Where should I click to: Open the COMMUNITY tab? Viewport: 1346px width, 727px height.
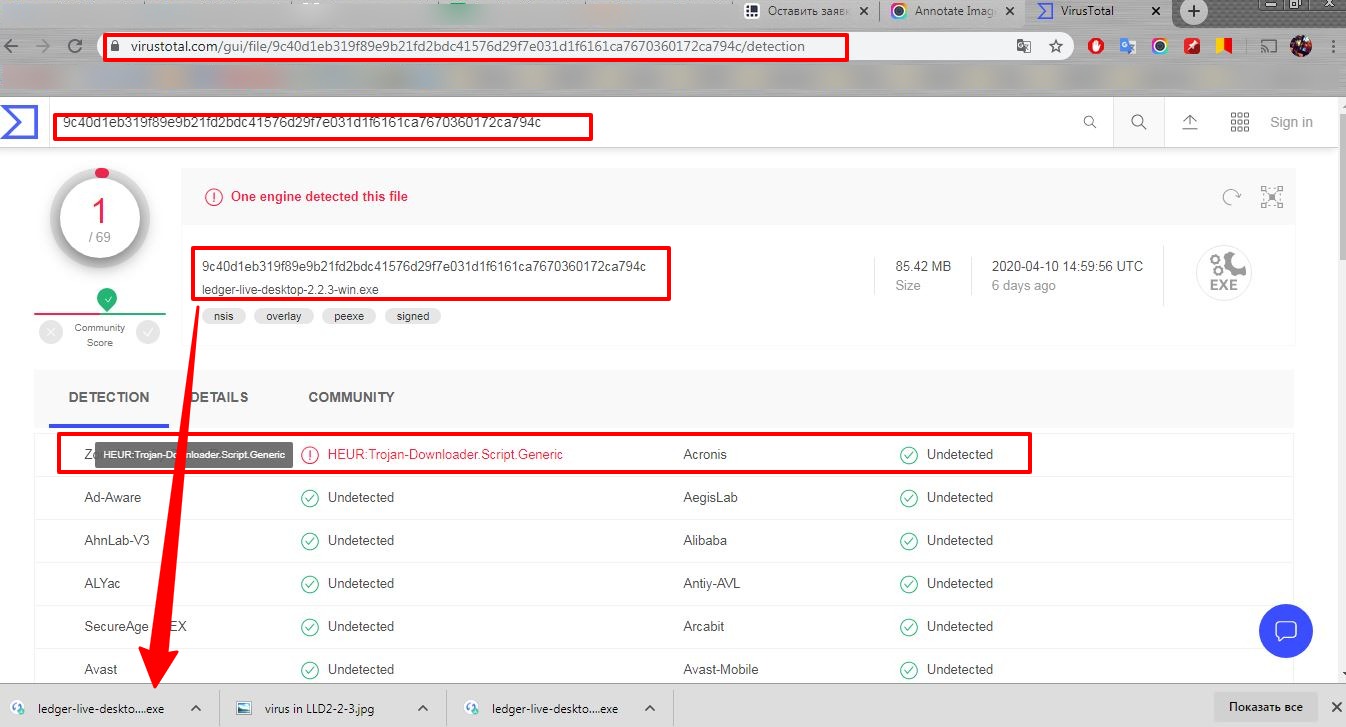pos(350,397)
